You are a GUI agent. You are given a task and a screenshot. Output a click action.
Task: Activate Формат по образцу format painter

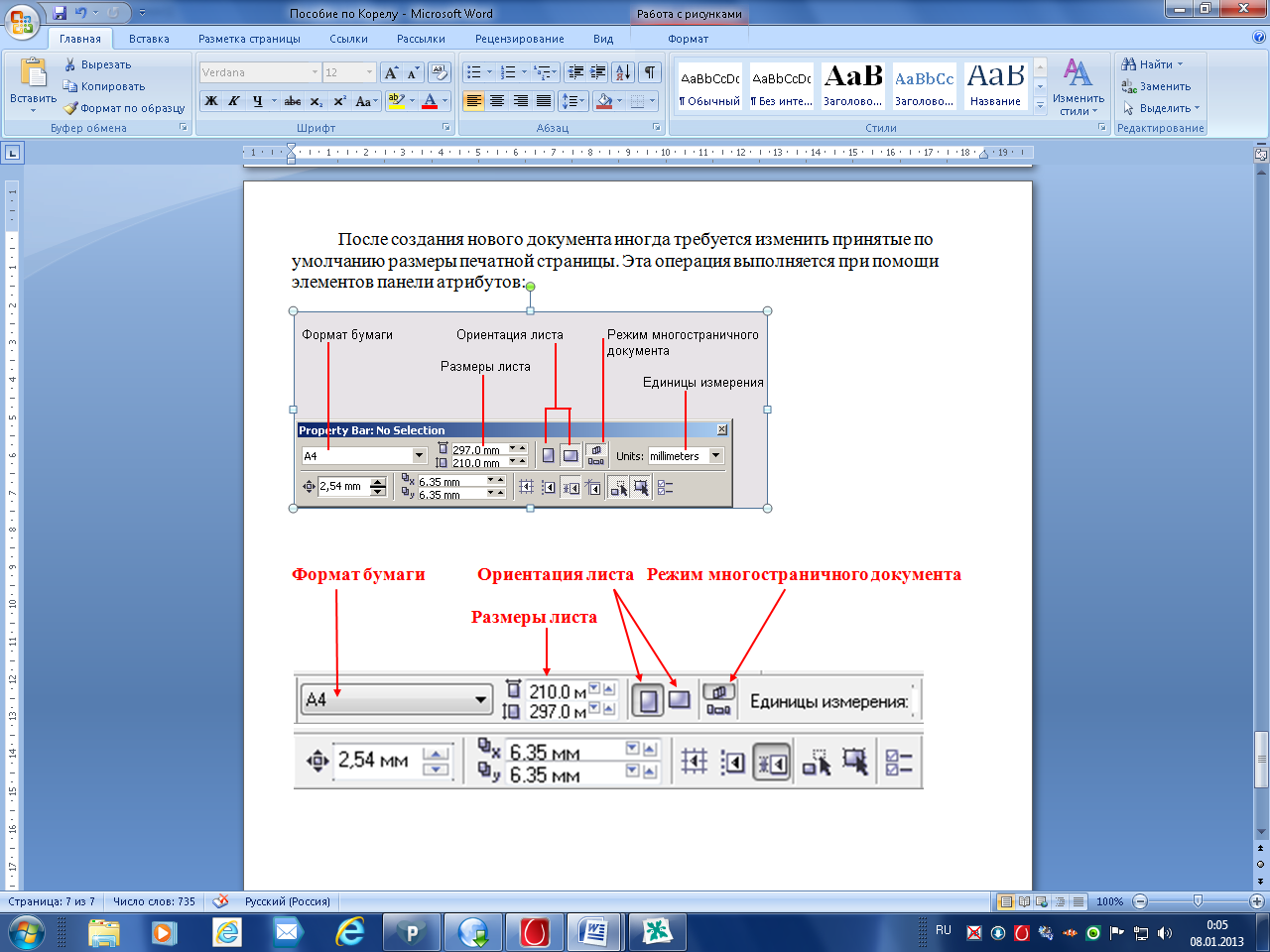tap(124, 108)
